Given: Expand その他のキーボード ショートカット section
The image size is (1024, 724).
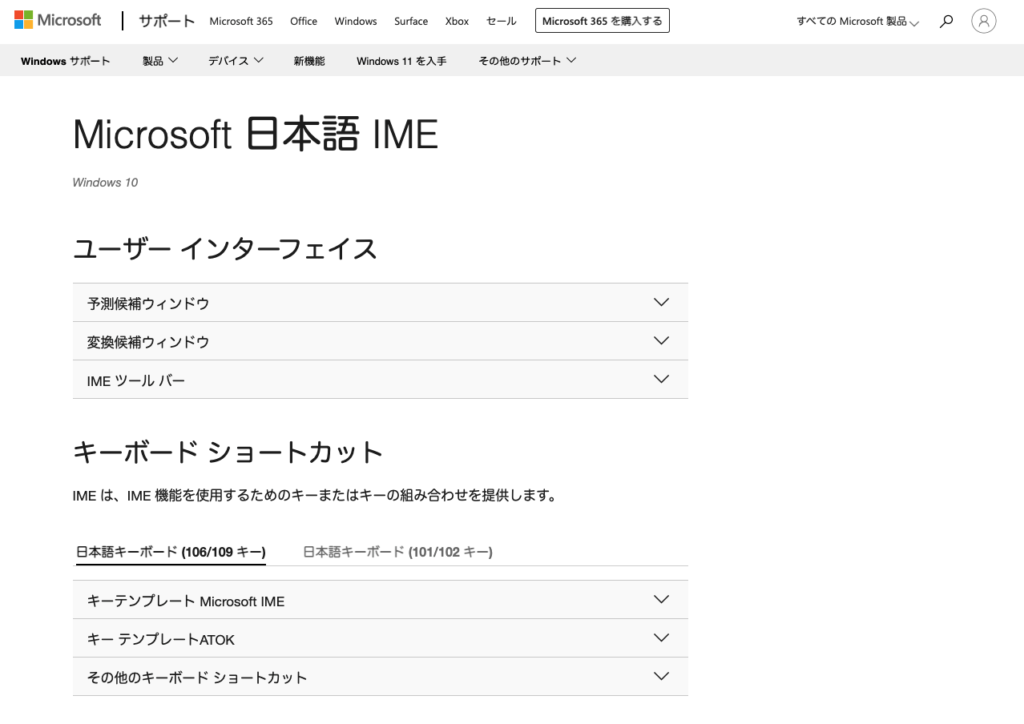Looking at the screenshot, I should coord(380,677).
